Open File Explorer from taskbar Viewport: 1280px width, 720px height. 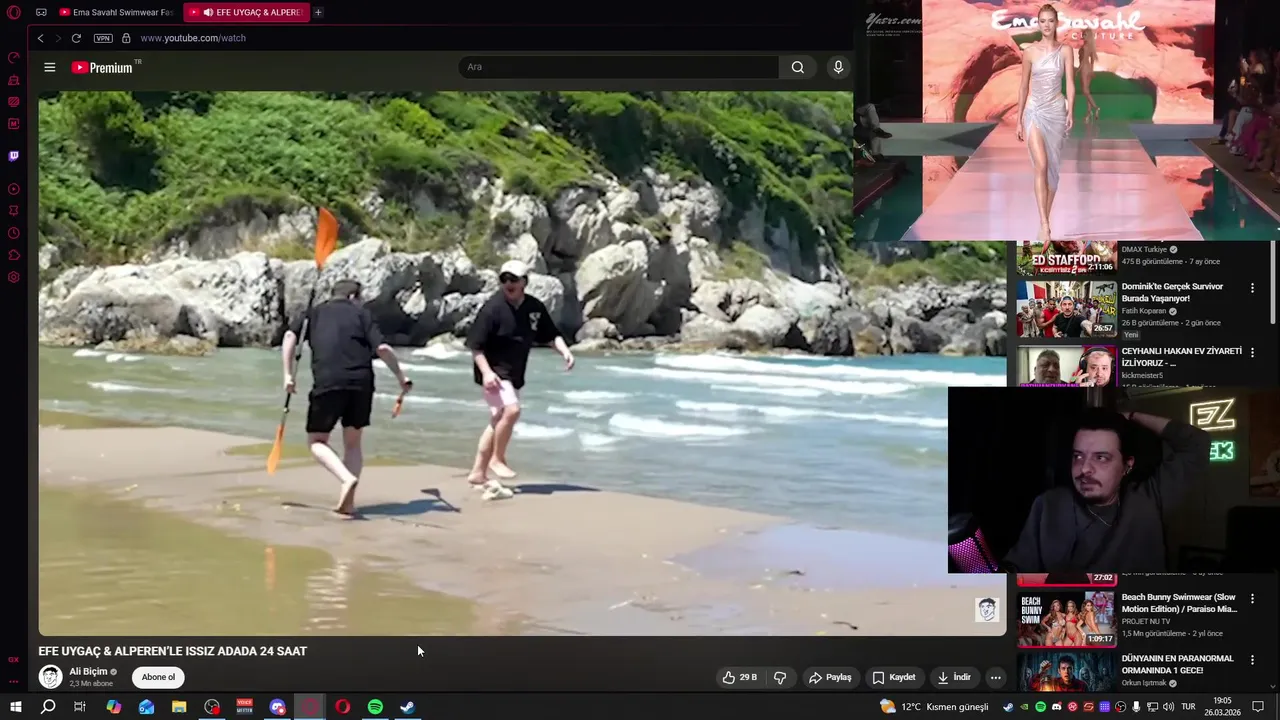179,707
